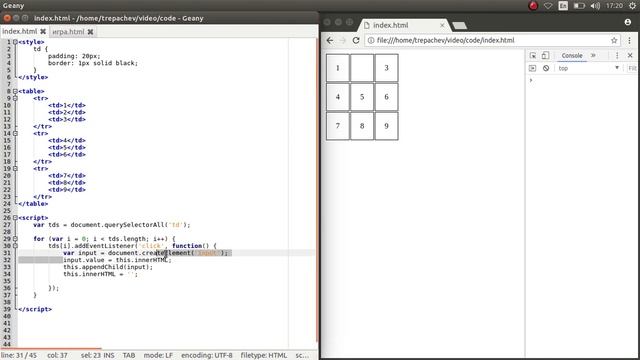
Task: Click 'encoding: UTF-8' in Geany status bar
Action: click(207, 355)
